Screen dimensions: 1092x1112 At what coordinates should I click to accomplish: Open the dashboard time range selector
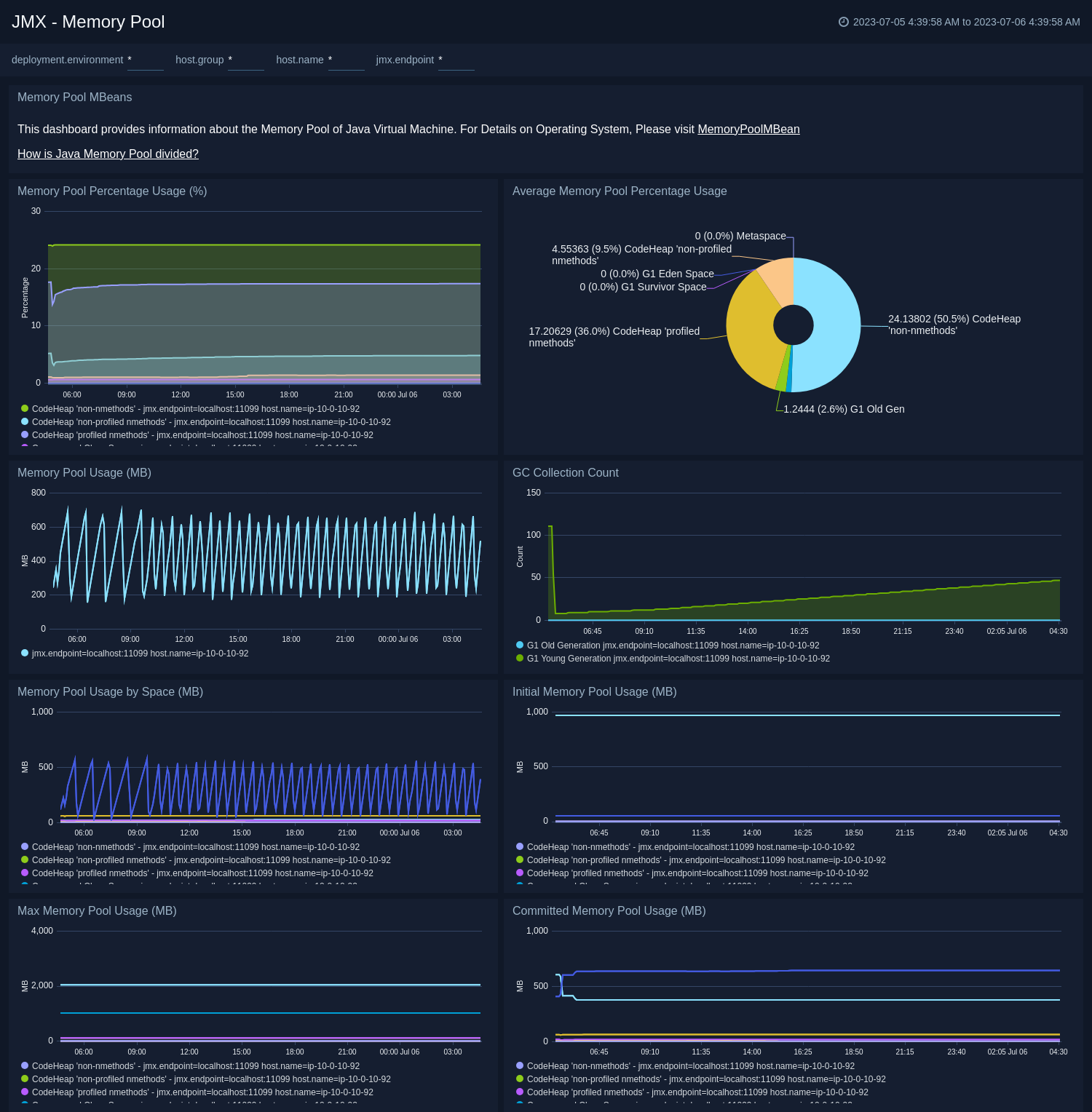coord(960,22)
